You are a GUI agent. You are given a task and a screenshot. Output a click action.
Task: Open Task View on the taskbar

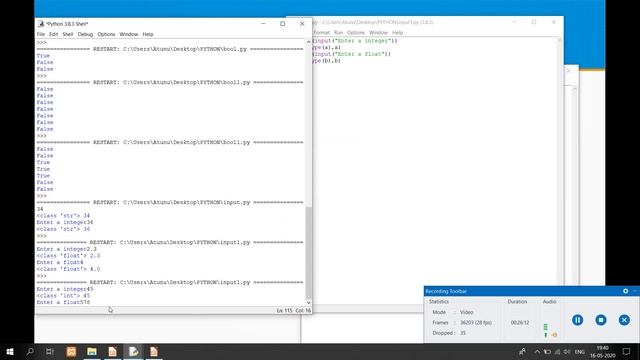(50, 351)
